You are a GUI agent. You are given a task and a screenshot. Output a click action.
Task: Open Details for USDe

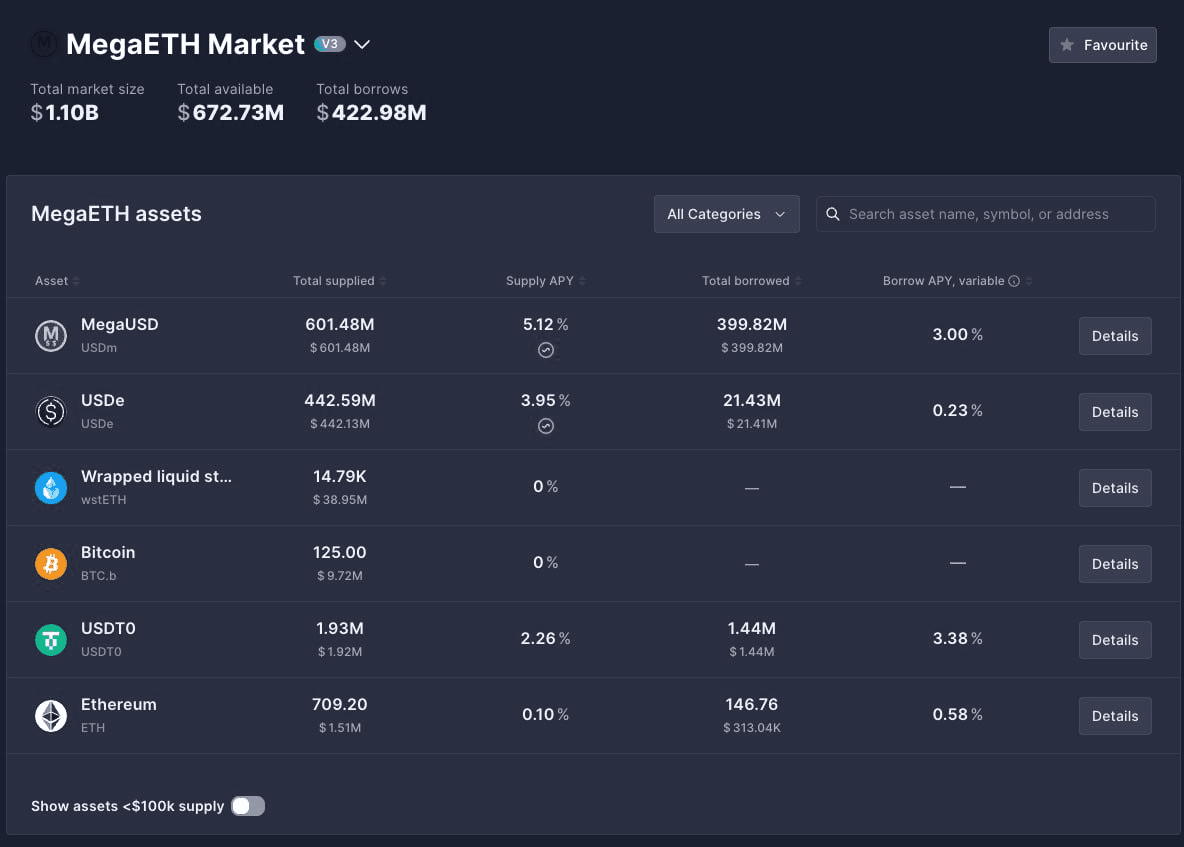tap(1115, 412)
